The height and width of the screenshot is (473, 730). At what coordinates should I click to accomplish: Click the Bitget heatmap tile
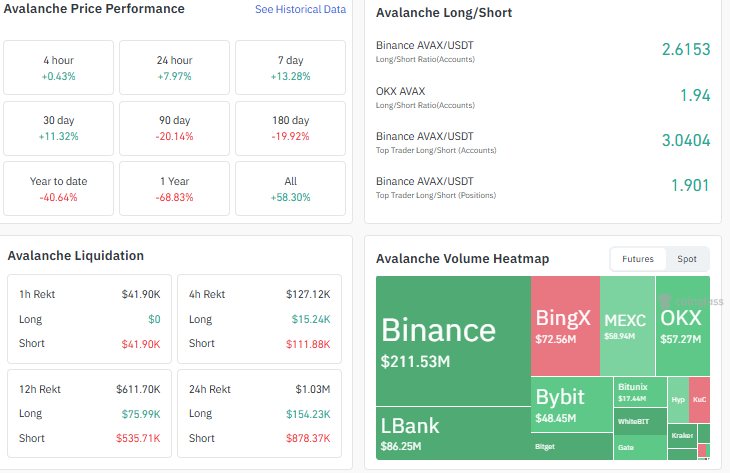coord(572,446)
